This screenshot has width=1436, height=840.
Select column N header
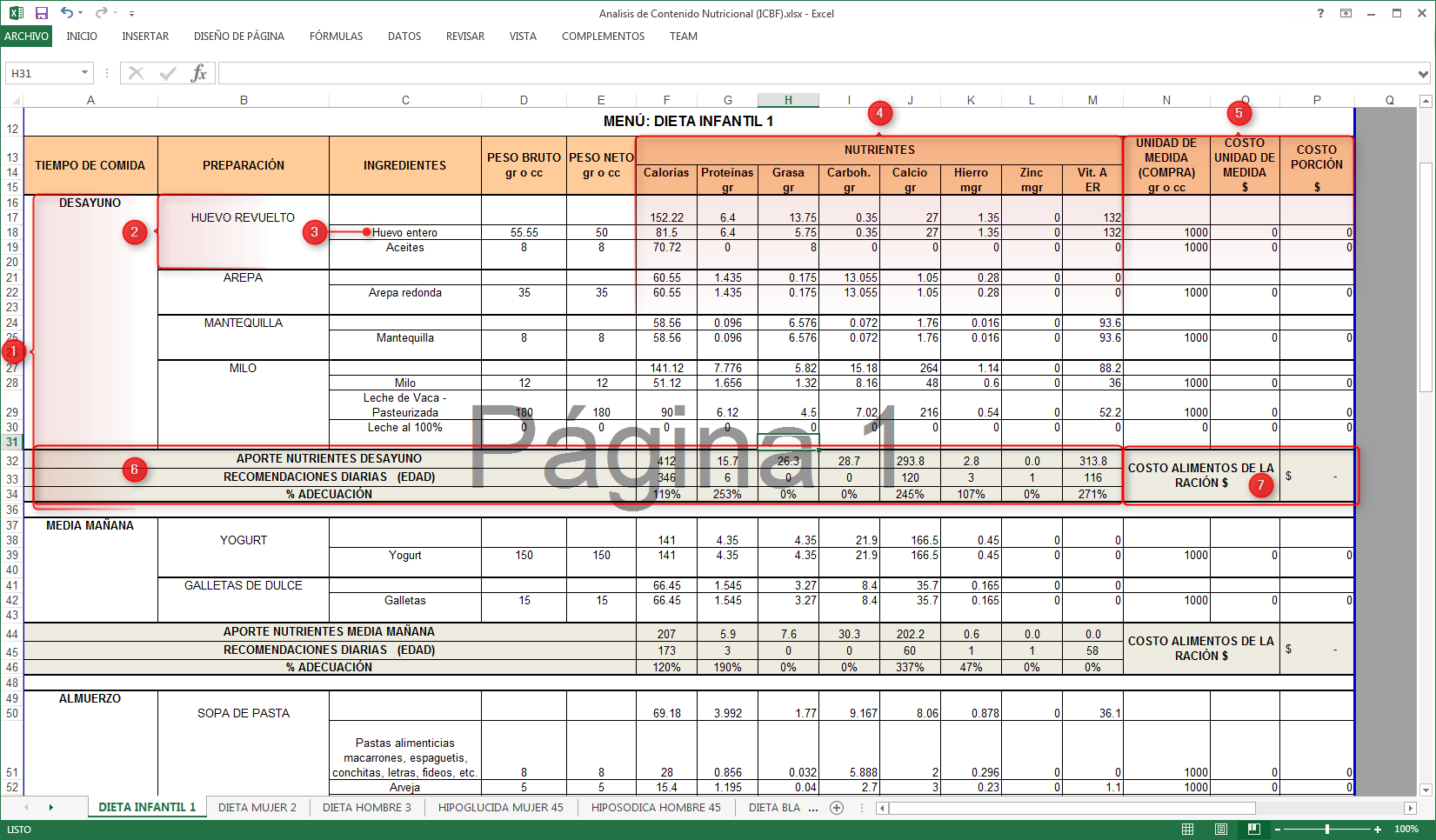(x=1166, y=100)
